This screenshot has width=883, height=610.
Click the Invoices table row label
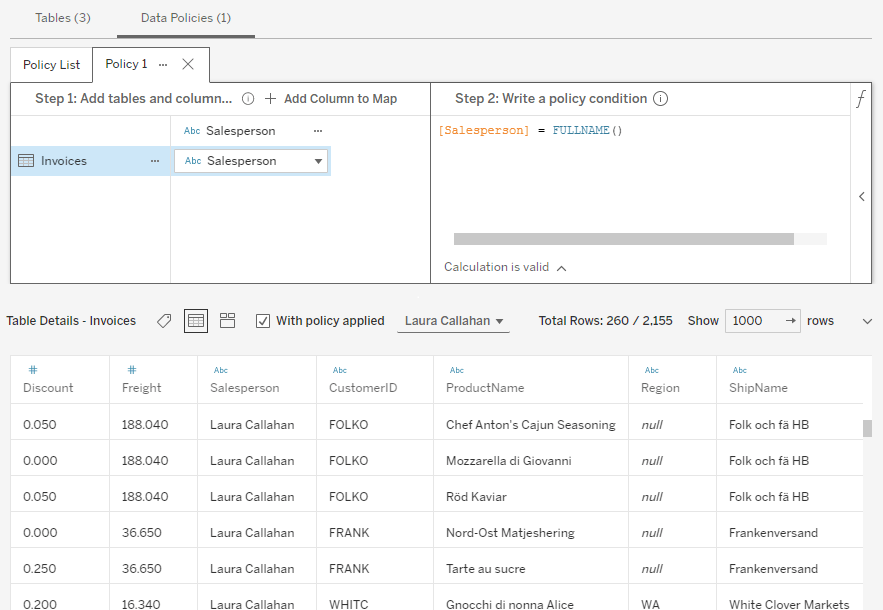(x=64, y=161)
